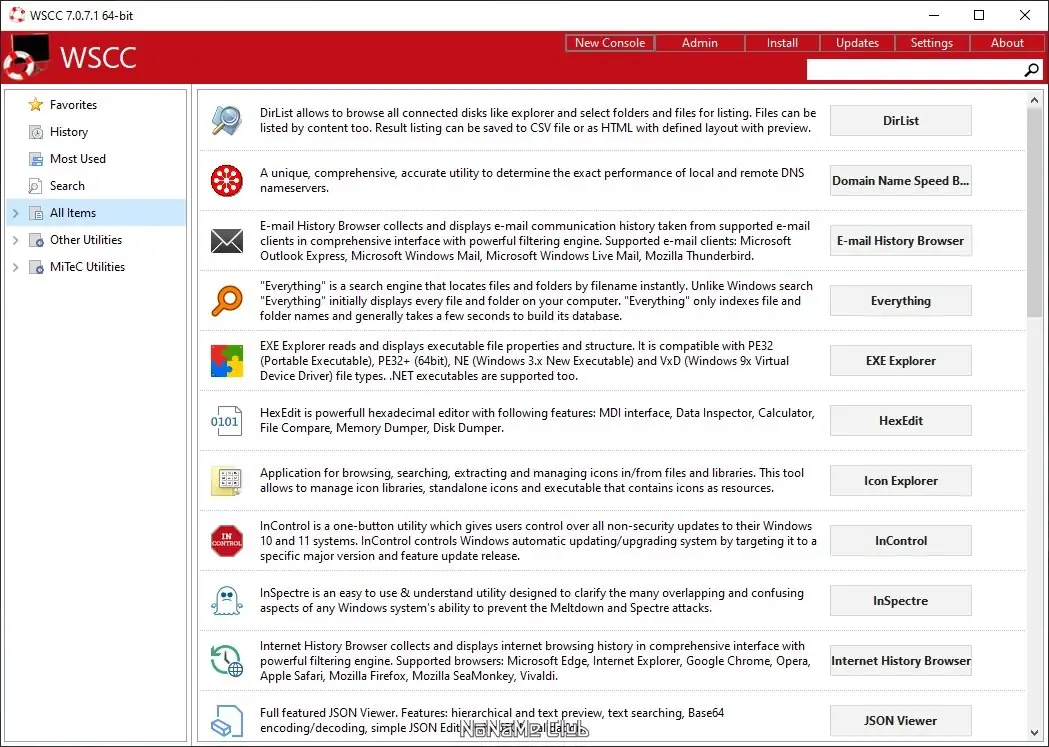Click the vertical scrollbar thumb
1049x747 pixels.
(1034, 213)
